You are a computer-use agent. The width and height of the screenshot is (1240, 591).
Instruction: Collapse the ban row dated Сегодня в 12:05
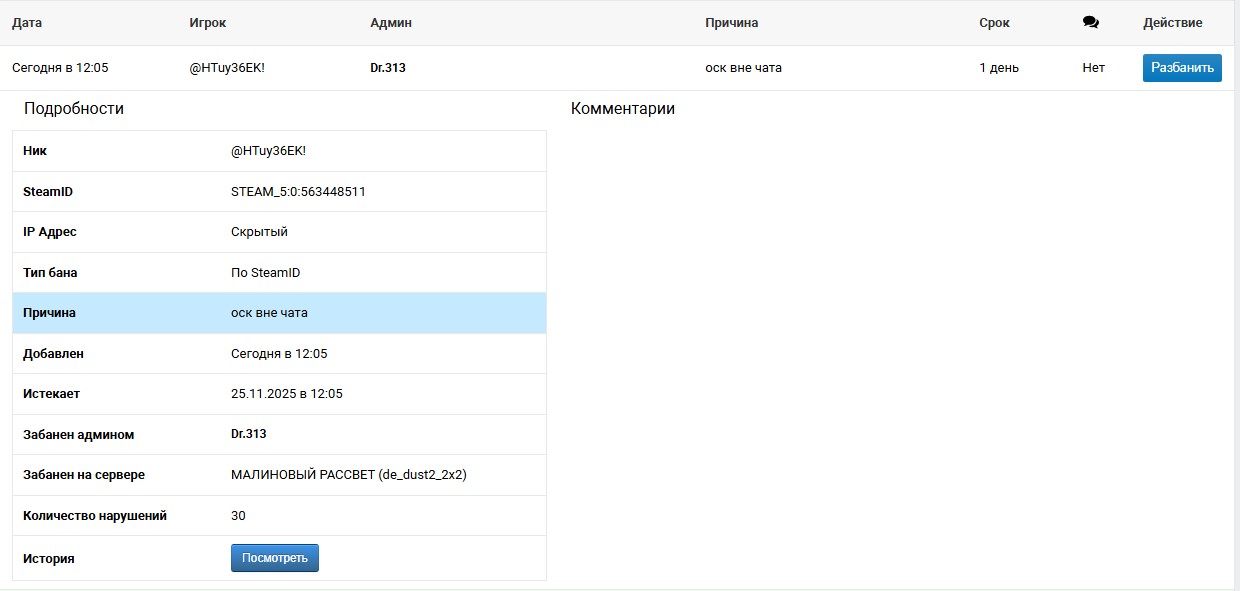60,68
